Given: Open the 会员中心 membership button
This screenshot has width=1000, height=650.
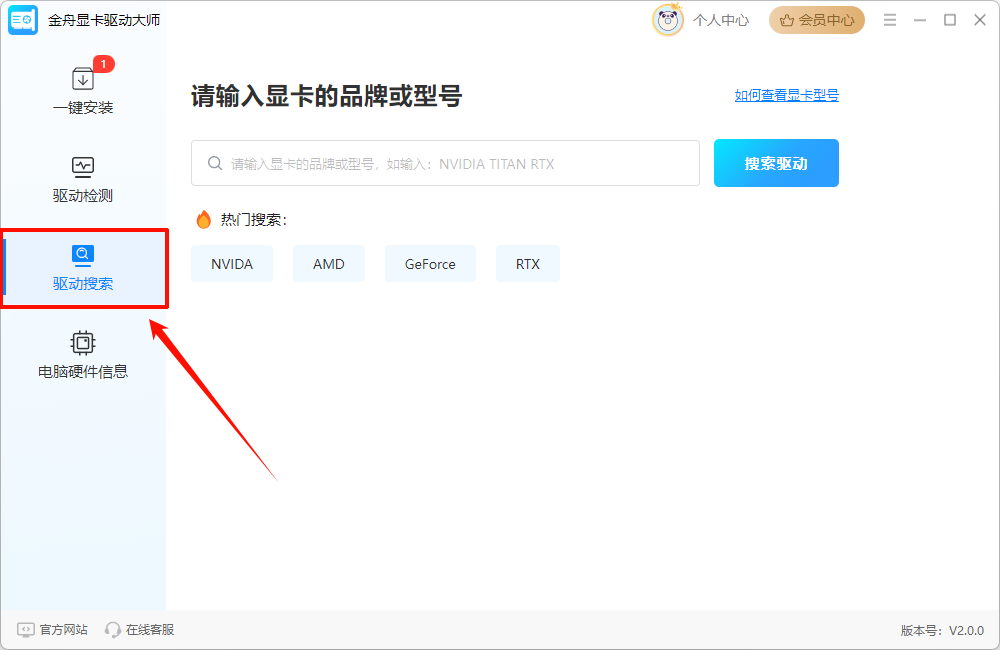Looking at the screenshot, I should (816, 19).
